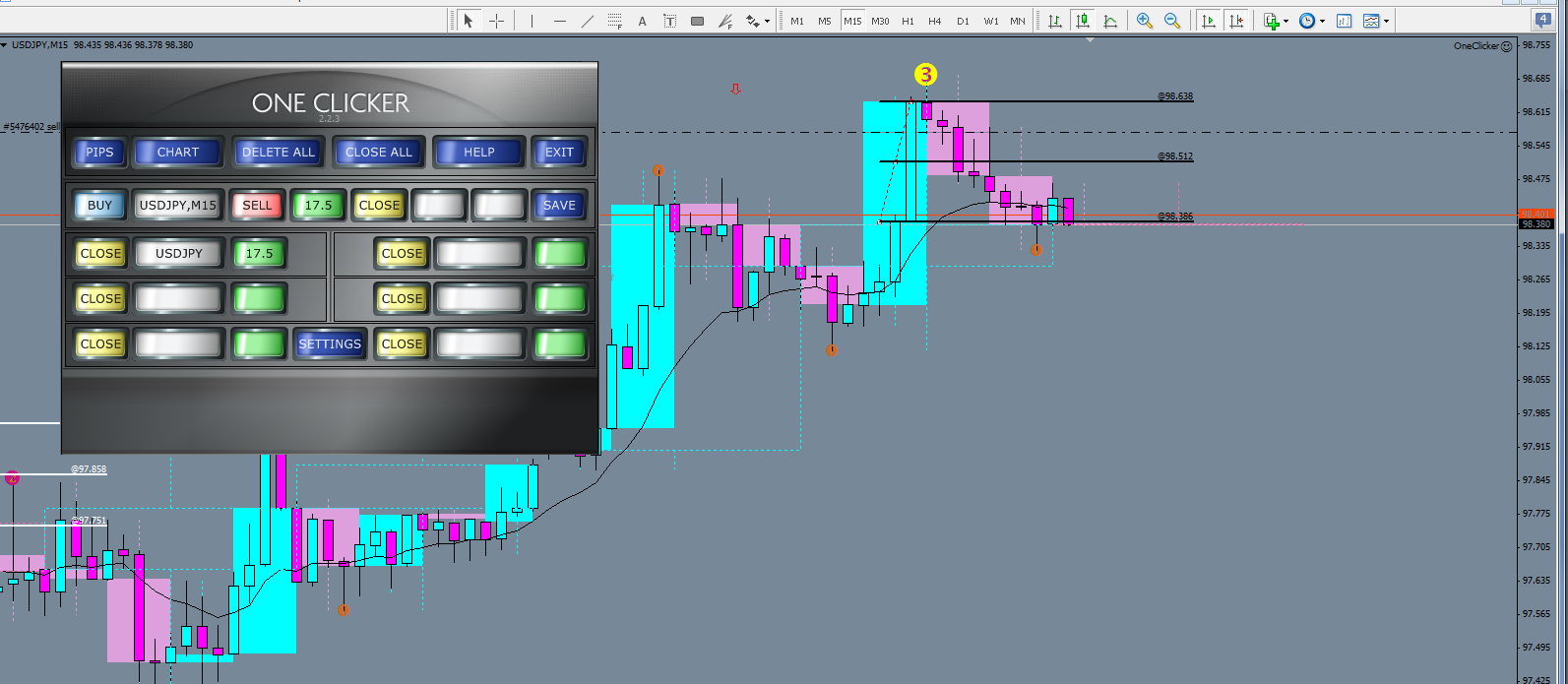Click the SAVE button
The height and width of the screenshot is (684, 1568).
[559, 205]
